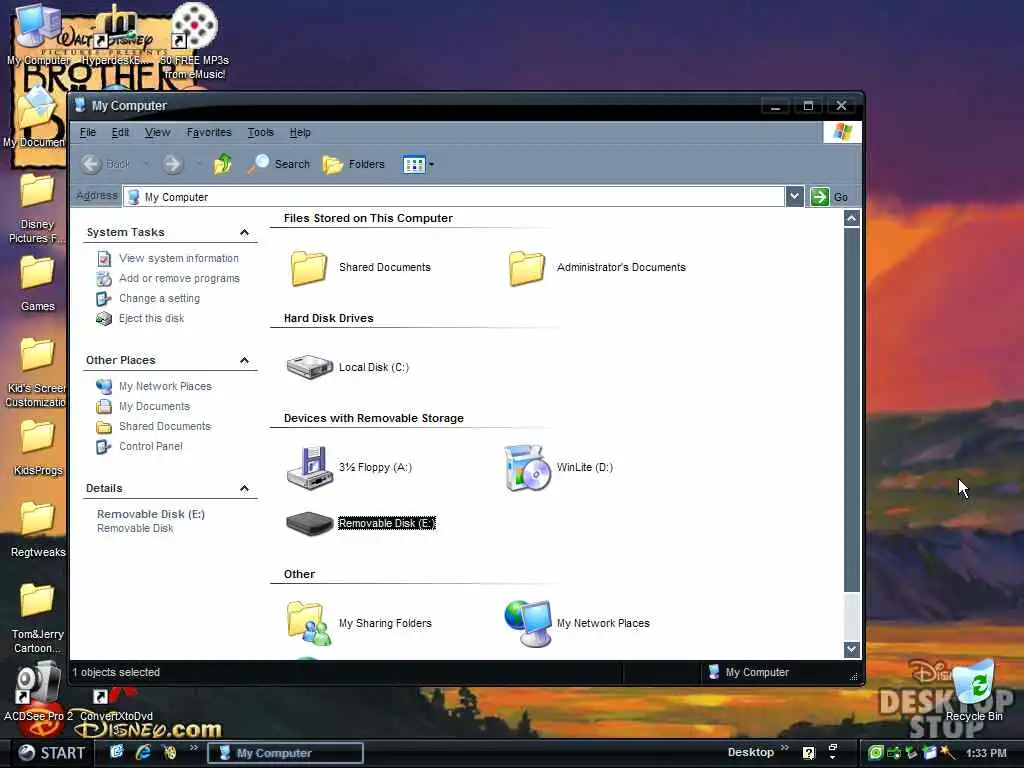
Task: Collapse the Details panel
Action: [x=244, y=488]
